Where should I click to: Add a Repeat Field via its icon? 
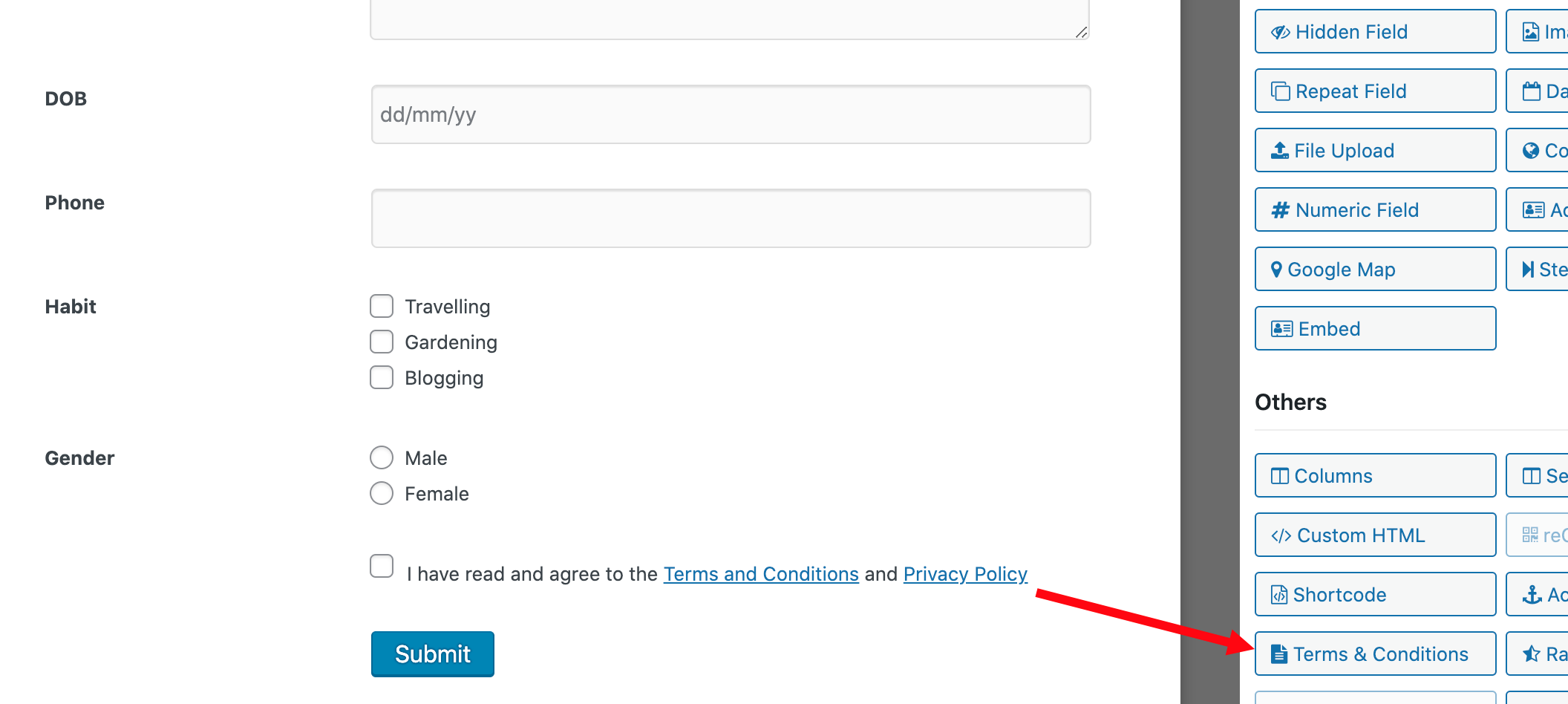coord(1280,91)
